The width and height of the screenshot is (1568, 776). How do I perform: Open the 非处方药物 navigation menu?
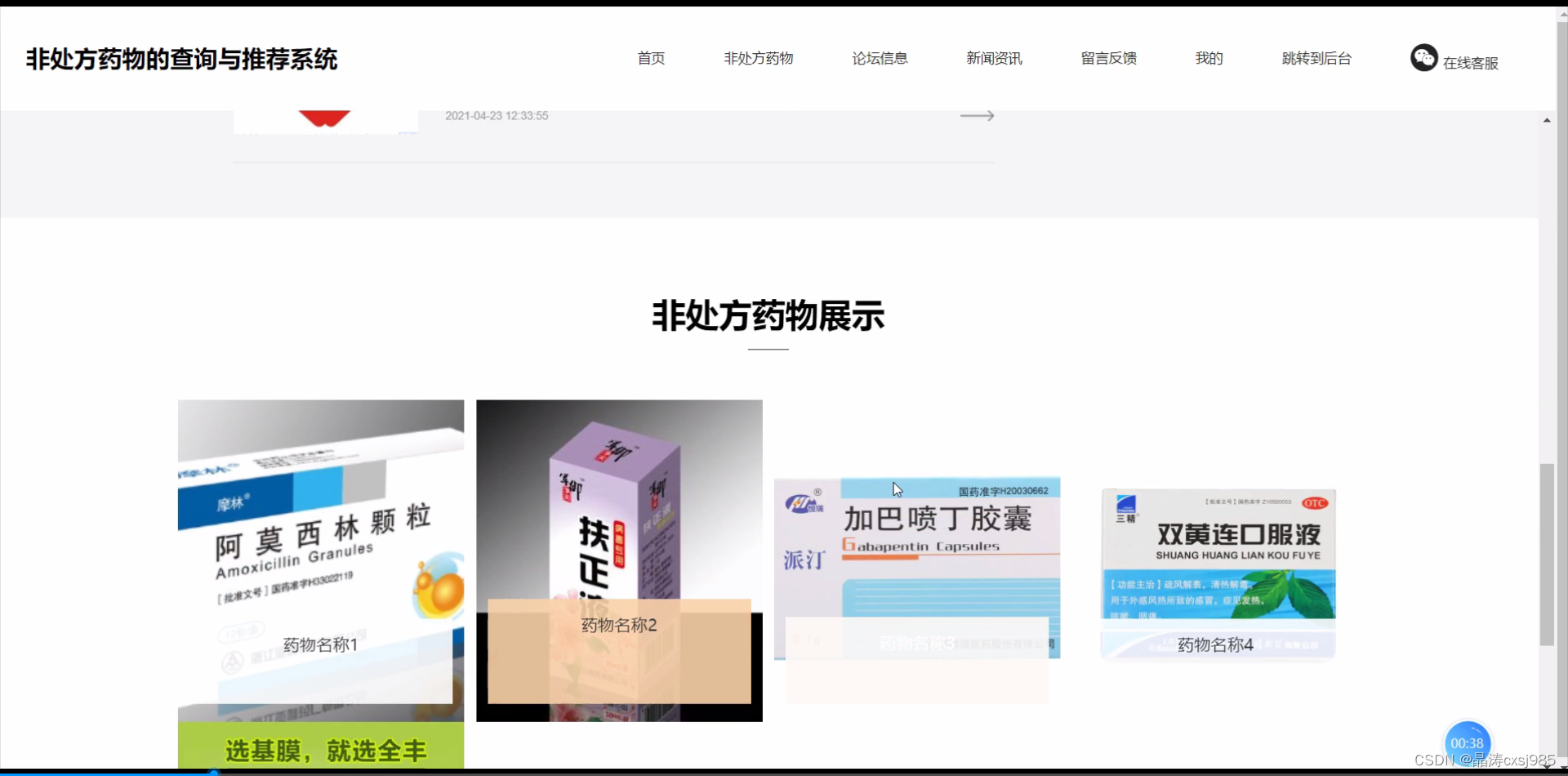click(758, 58)
